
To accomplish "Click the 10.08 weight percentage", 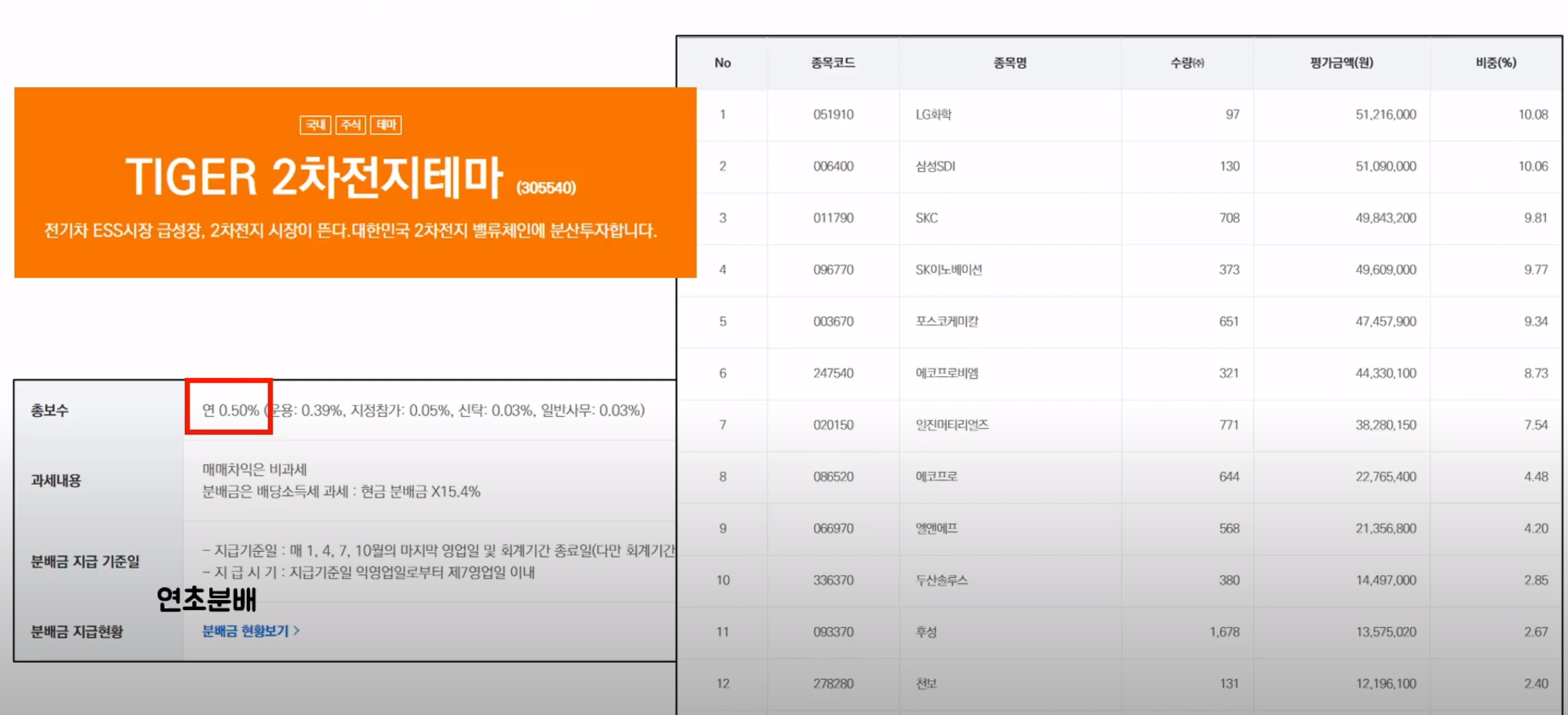I will pos(1533,114).
